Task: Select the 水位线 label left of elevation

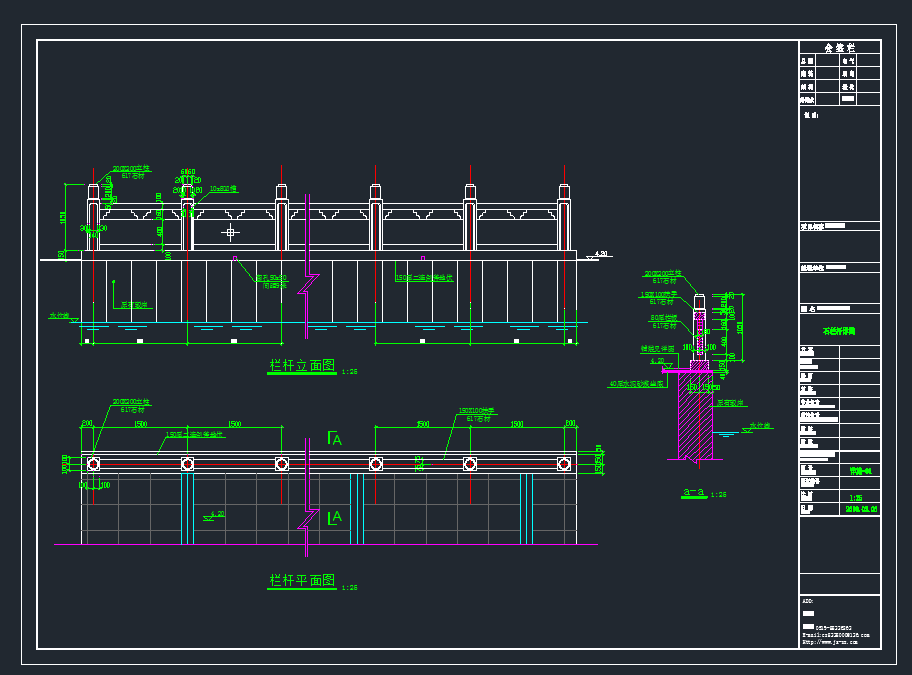Action: click(x=60, y=315)
